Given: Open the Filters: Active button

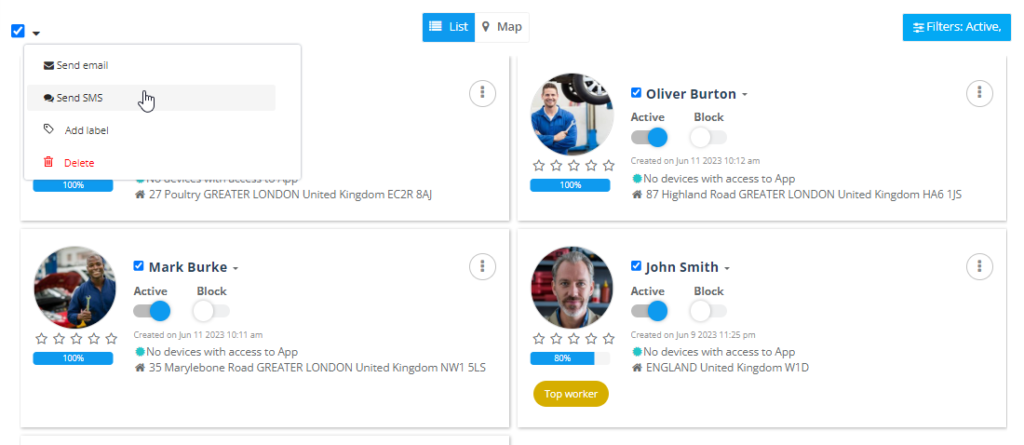Looking at the screenshot, I should coord(957,27).
